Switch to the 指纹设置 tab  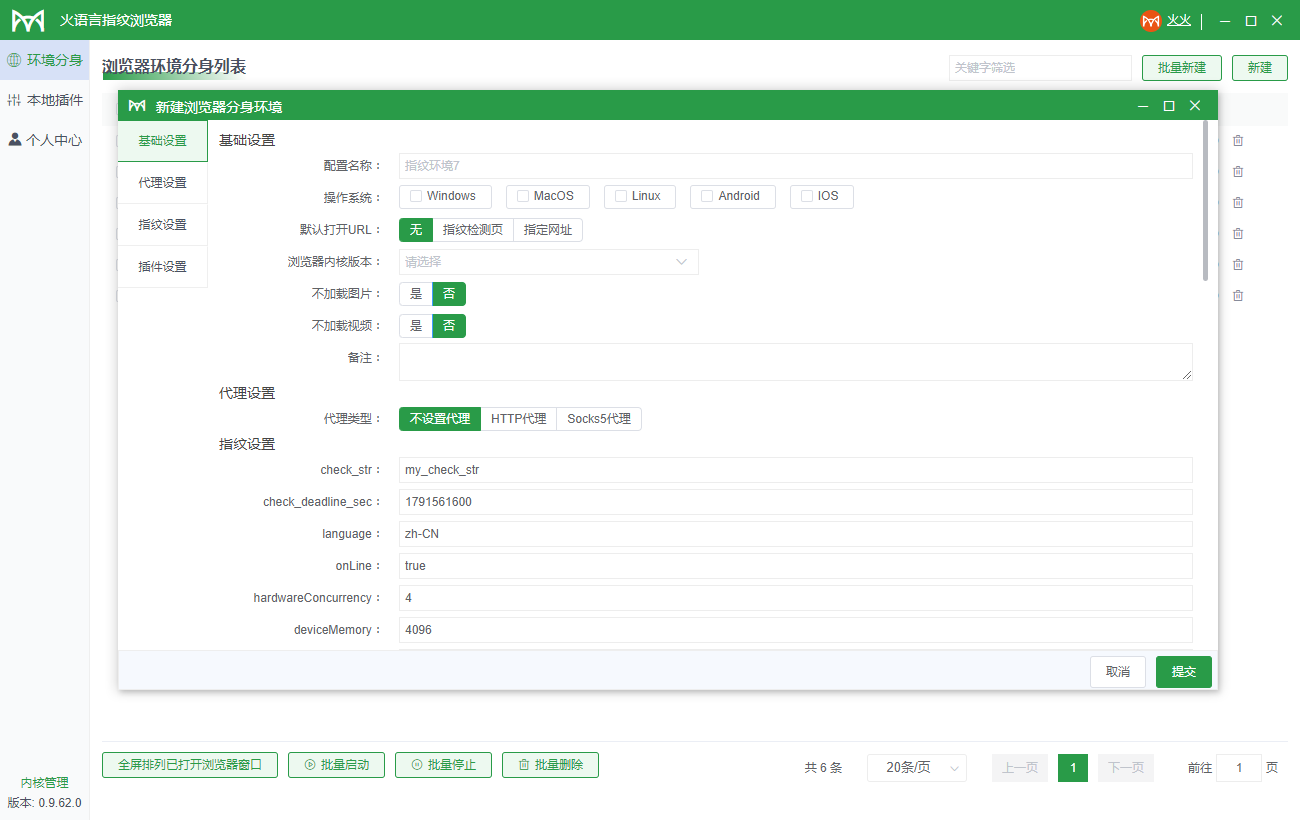pyautogui.click(x=162, y=225)
